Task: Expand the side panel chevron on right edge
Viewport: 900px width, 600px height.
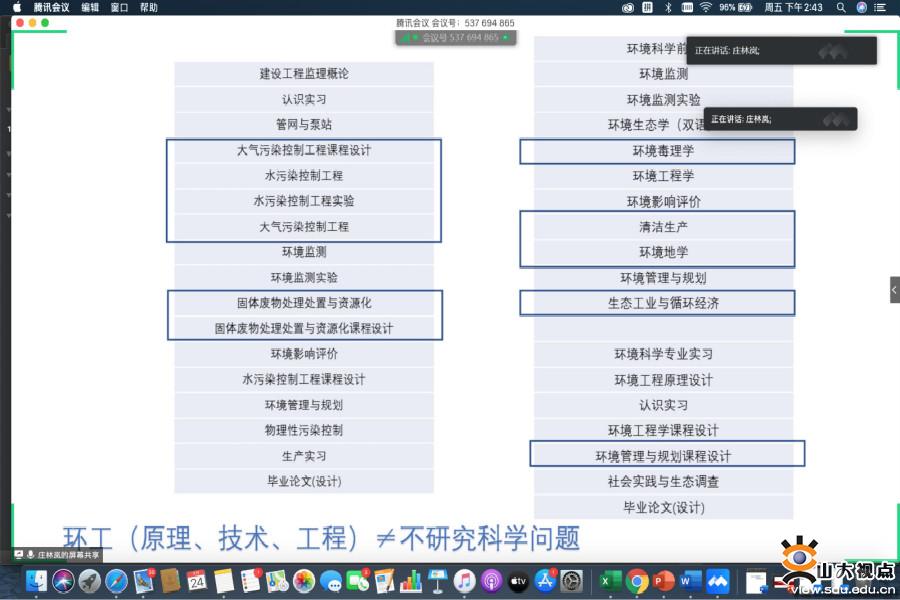Action: click(x=894, y=289)
